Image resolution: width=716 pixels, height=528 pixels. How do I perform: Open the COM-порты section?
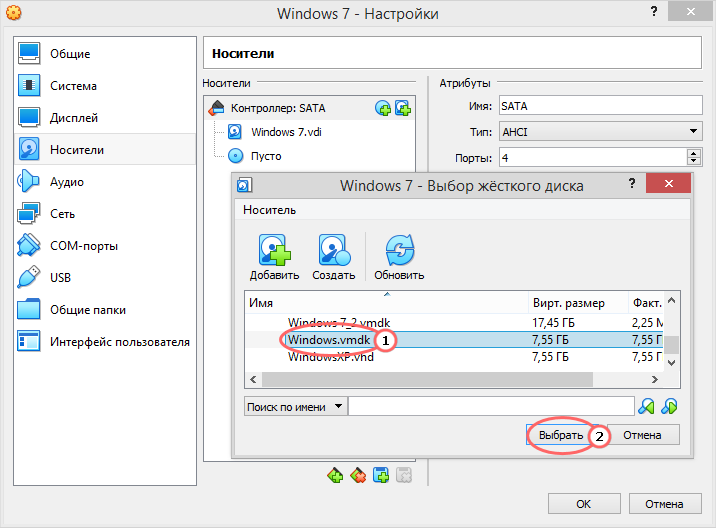(x=105, y=245)
